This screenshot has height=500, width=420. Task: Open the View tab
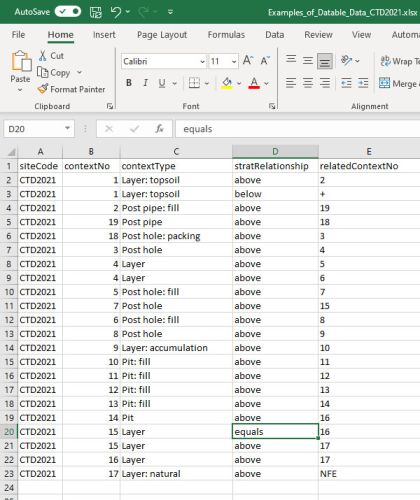tap(361, 35)
